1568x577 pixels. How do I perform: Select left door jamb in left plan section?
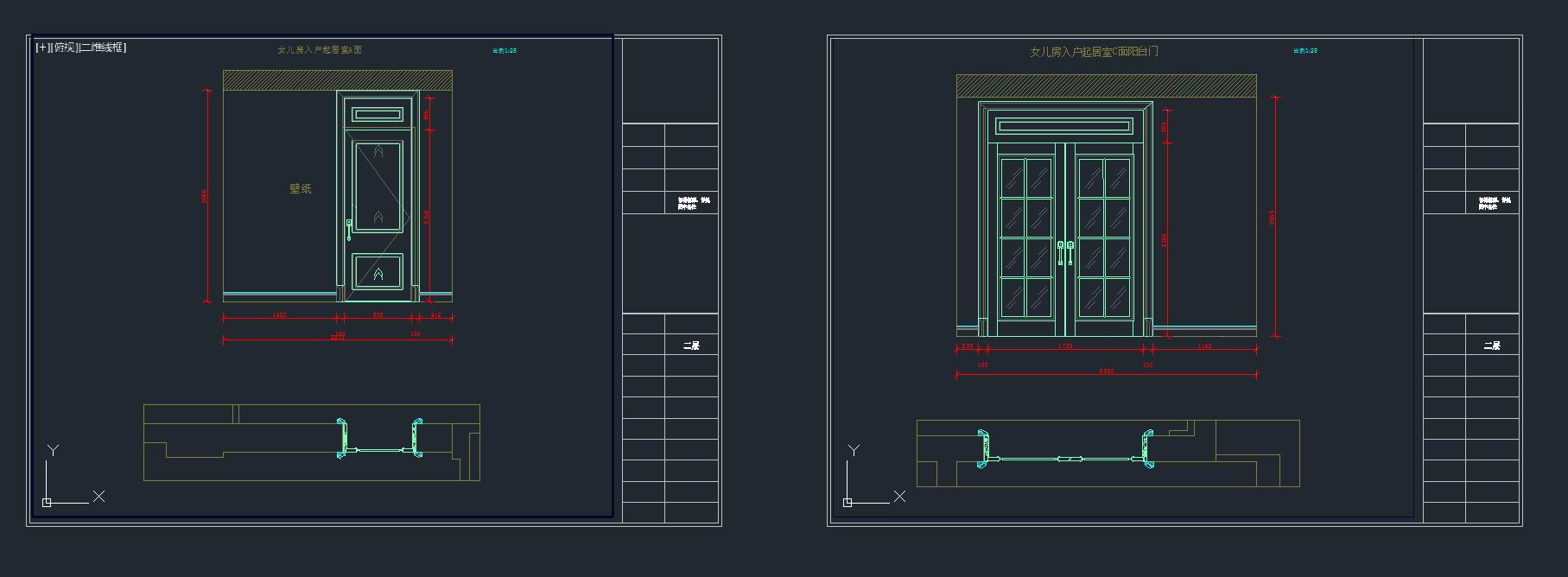(x=342, y=438)
